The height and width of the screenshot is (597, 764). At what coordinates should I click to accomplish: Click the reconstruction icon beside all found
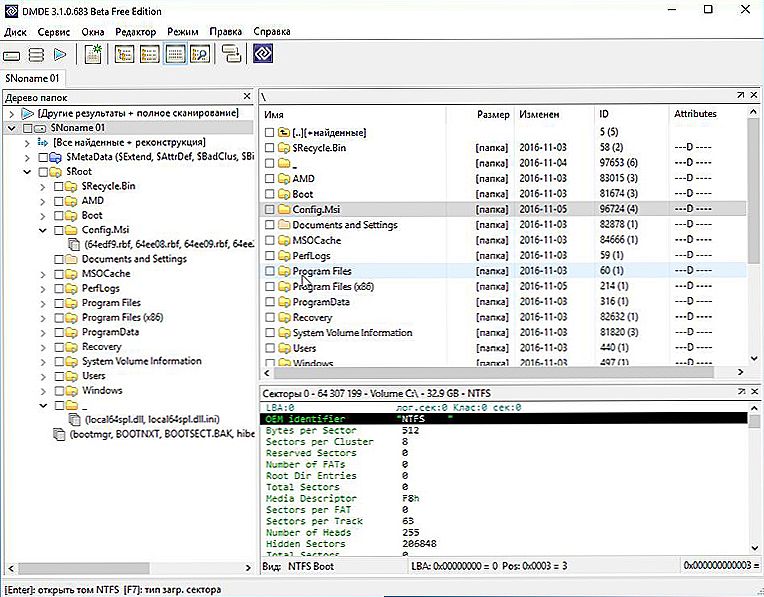[x=43, y=142]
